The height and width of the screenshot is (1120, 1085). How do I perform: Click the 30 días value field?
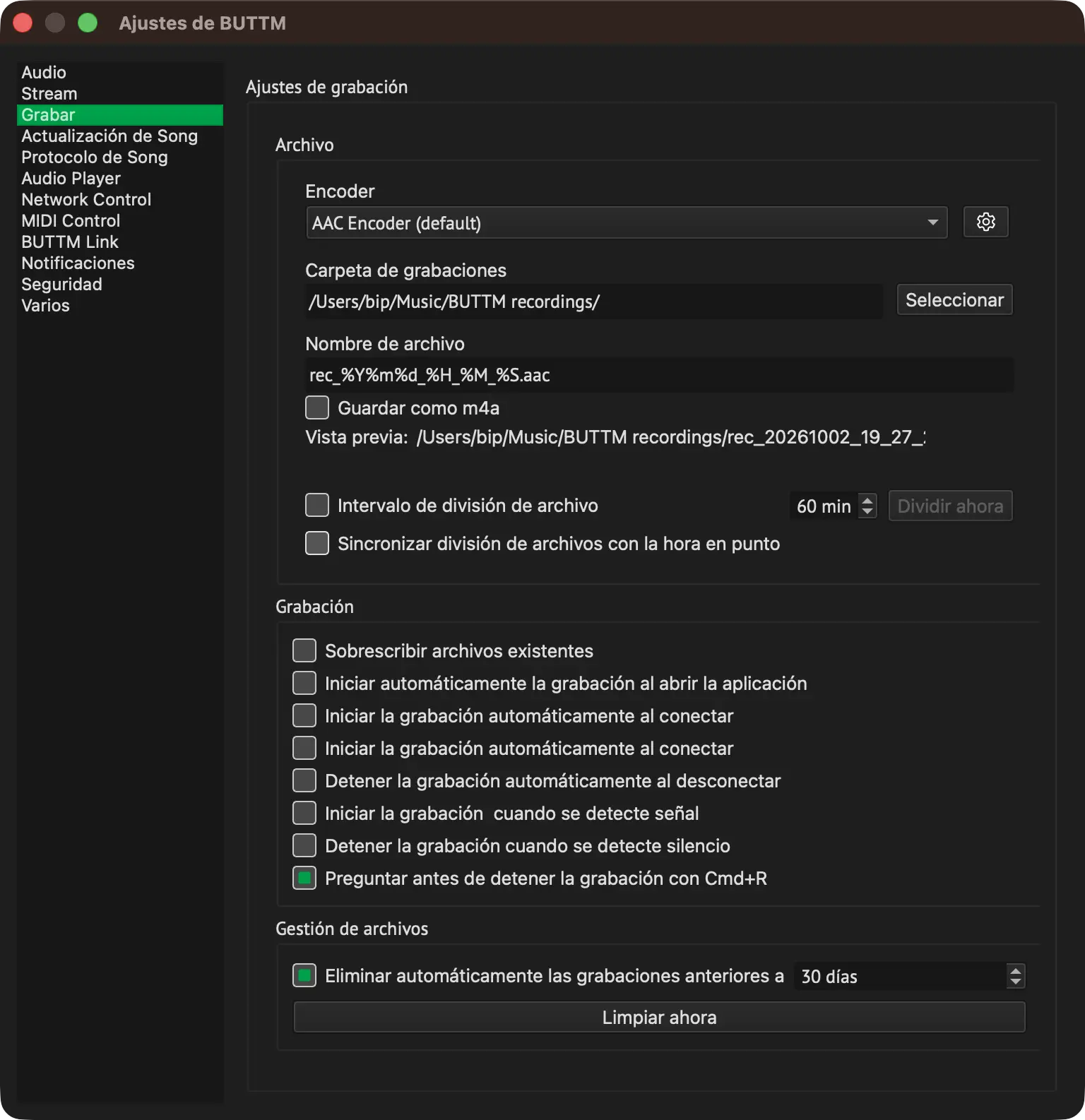coord(900,976)
